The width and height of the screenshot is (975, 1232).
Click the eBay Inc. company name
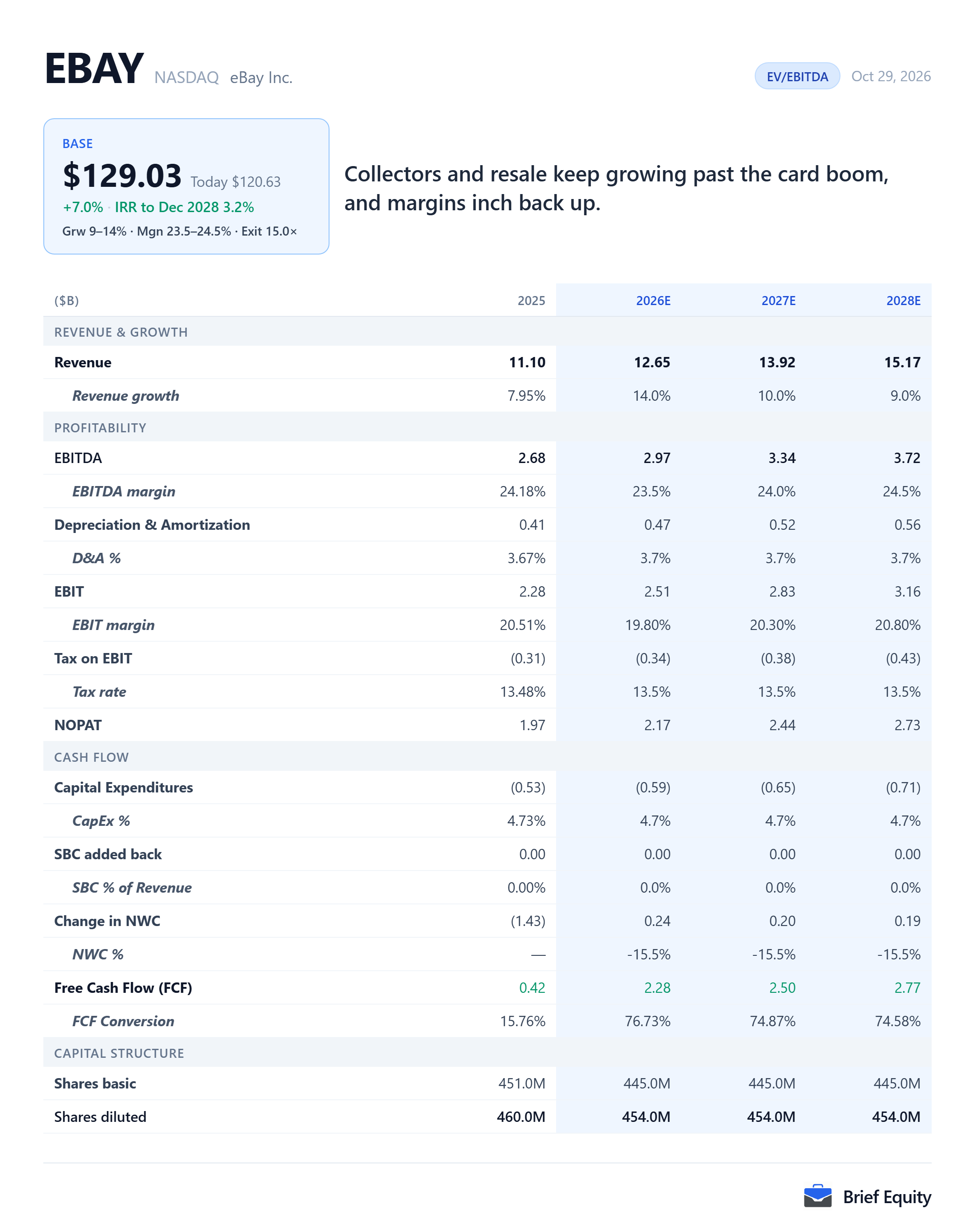pyautogui.click(x=261, y=78)
